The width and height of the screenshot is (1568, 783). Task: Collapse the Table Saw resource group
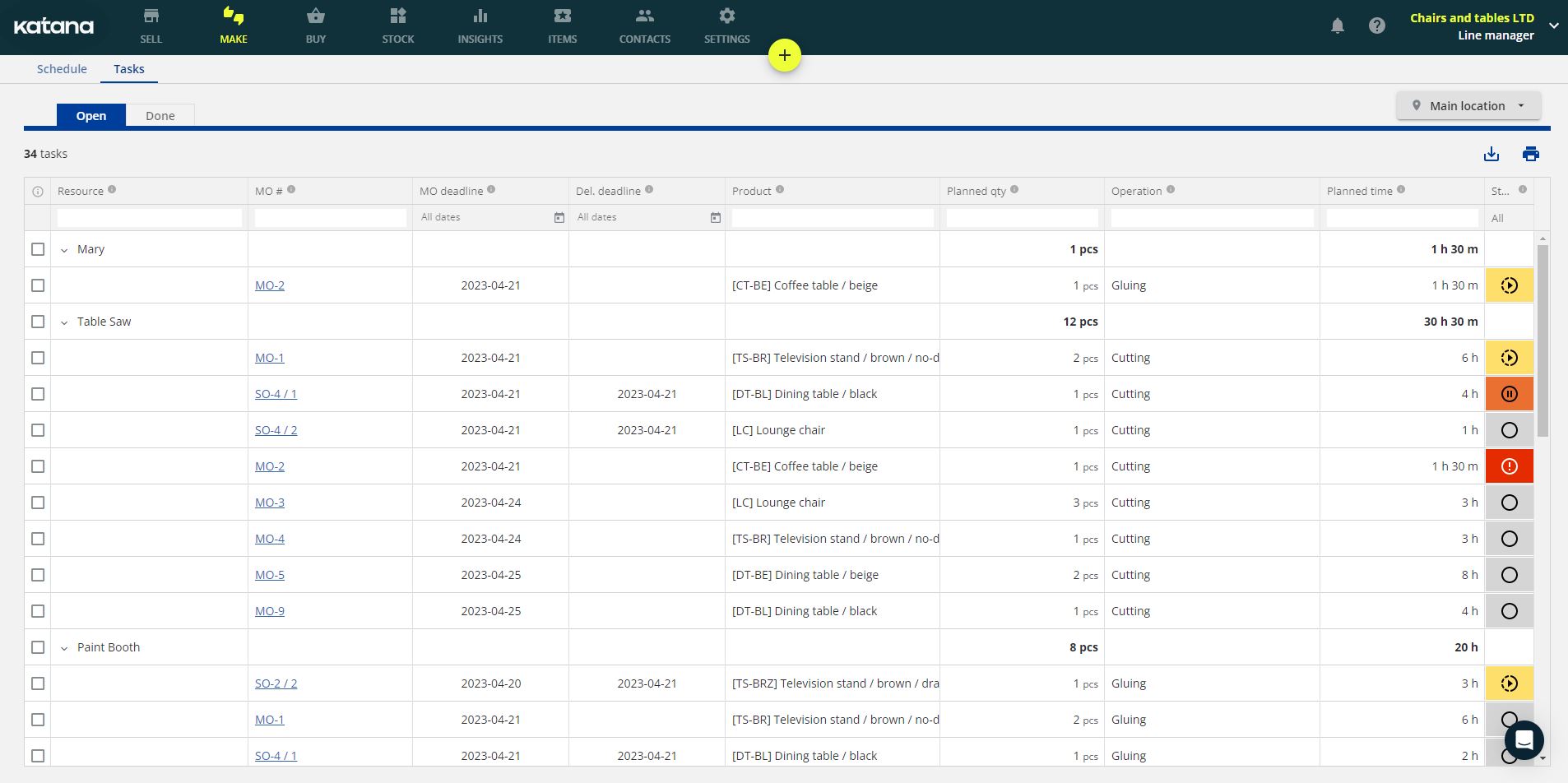(64, 322)
